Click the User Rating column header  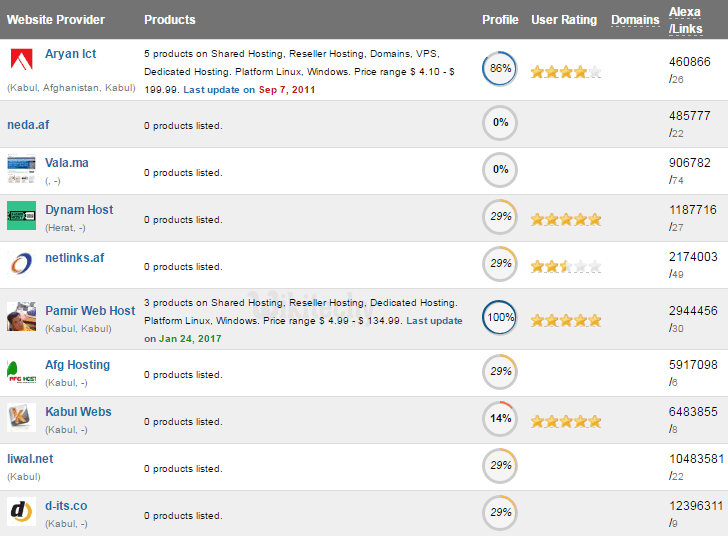point(564,20)
